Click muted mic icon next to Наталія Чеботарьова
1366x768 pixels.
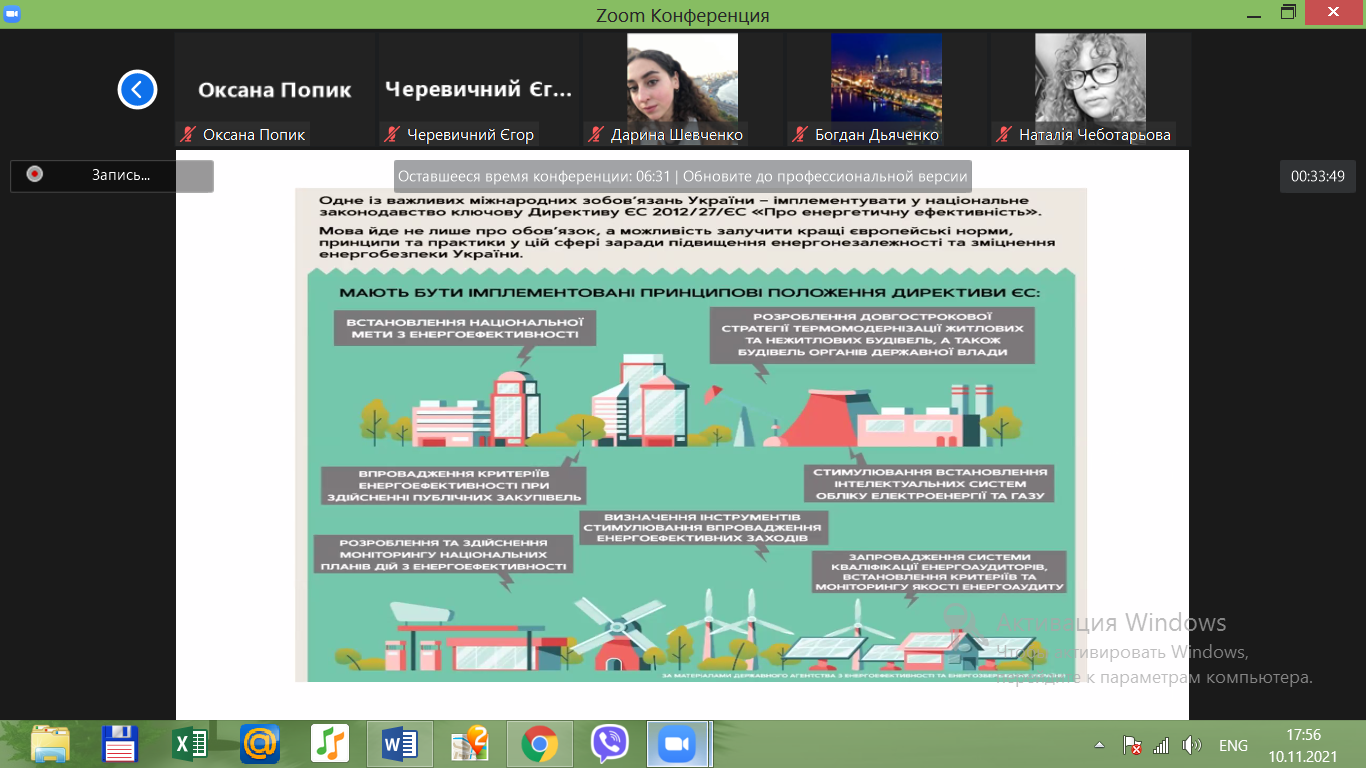1003,134
